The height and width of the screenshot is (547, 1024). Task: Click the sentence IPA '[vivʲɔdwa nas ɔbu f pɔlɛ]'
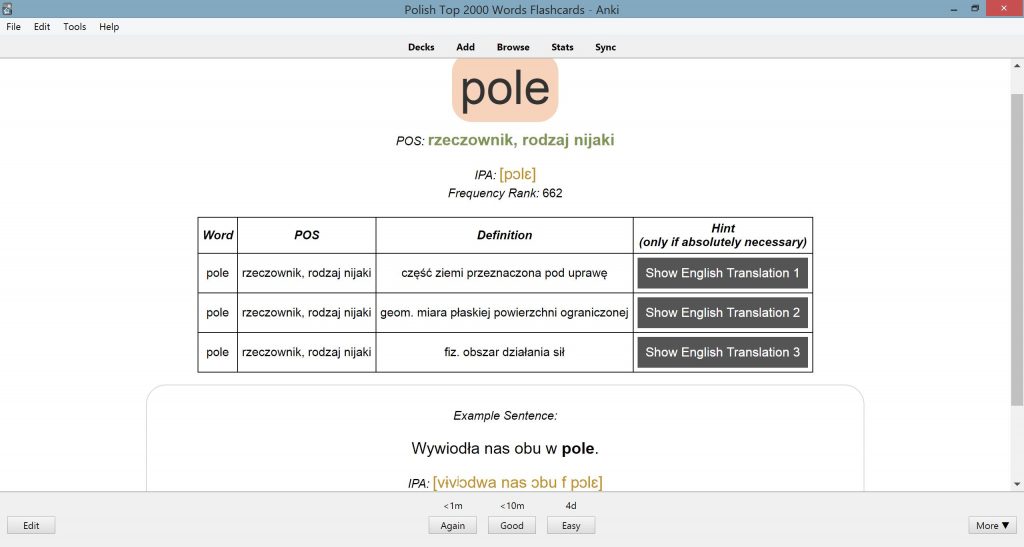click(517, 482)
